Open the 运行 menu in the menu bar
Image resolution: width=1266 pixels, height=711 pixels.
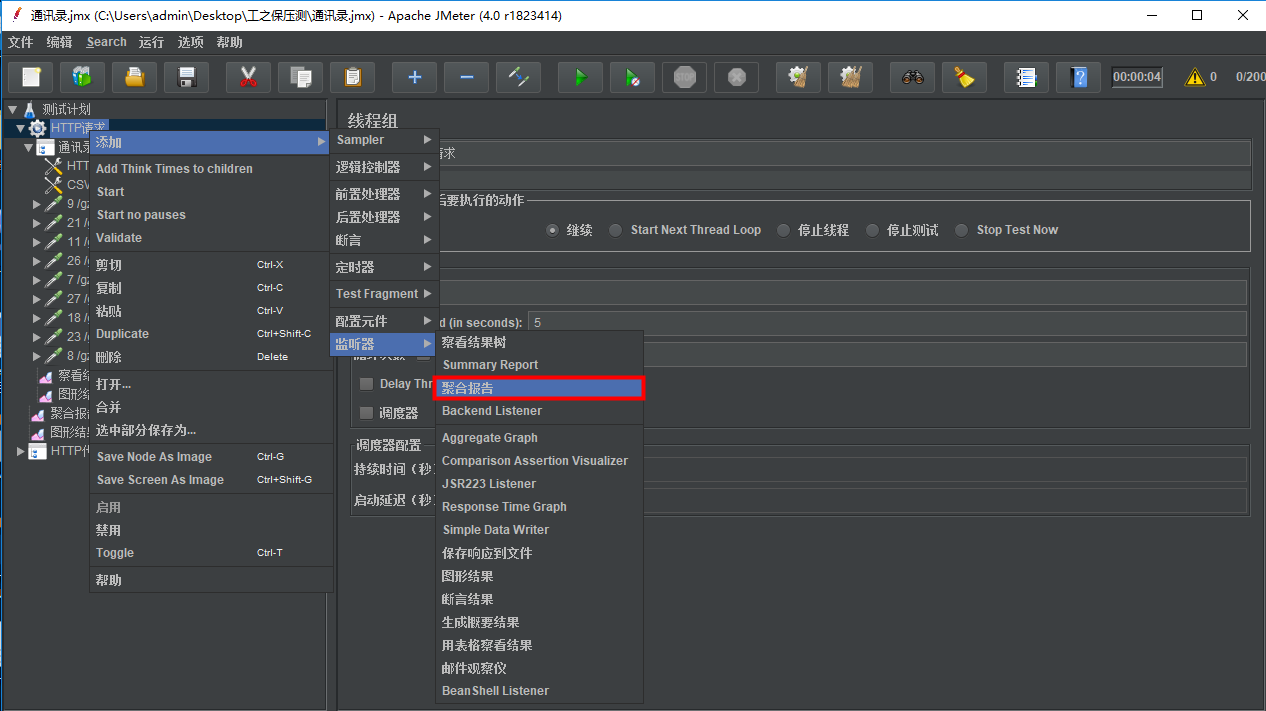[151, 42]
